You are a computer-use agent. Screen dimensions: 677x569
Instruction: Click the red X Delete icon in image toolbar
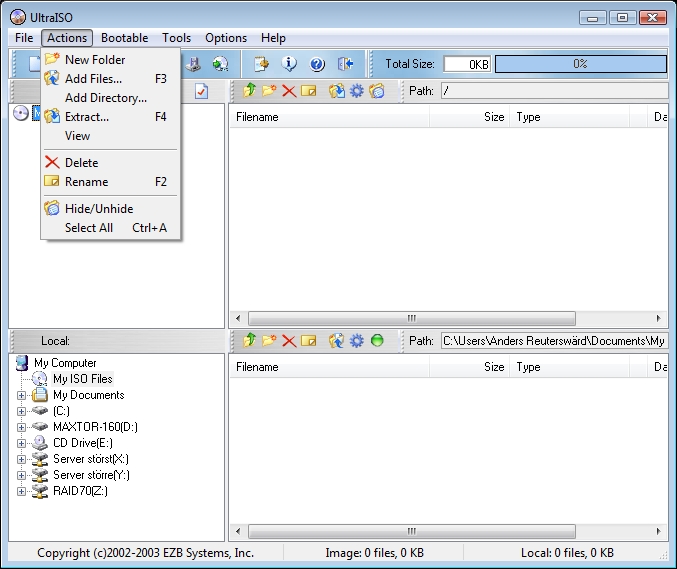(x=289, y=91)
